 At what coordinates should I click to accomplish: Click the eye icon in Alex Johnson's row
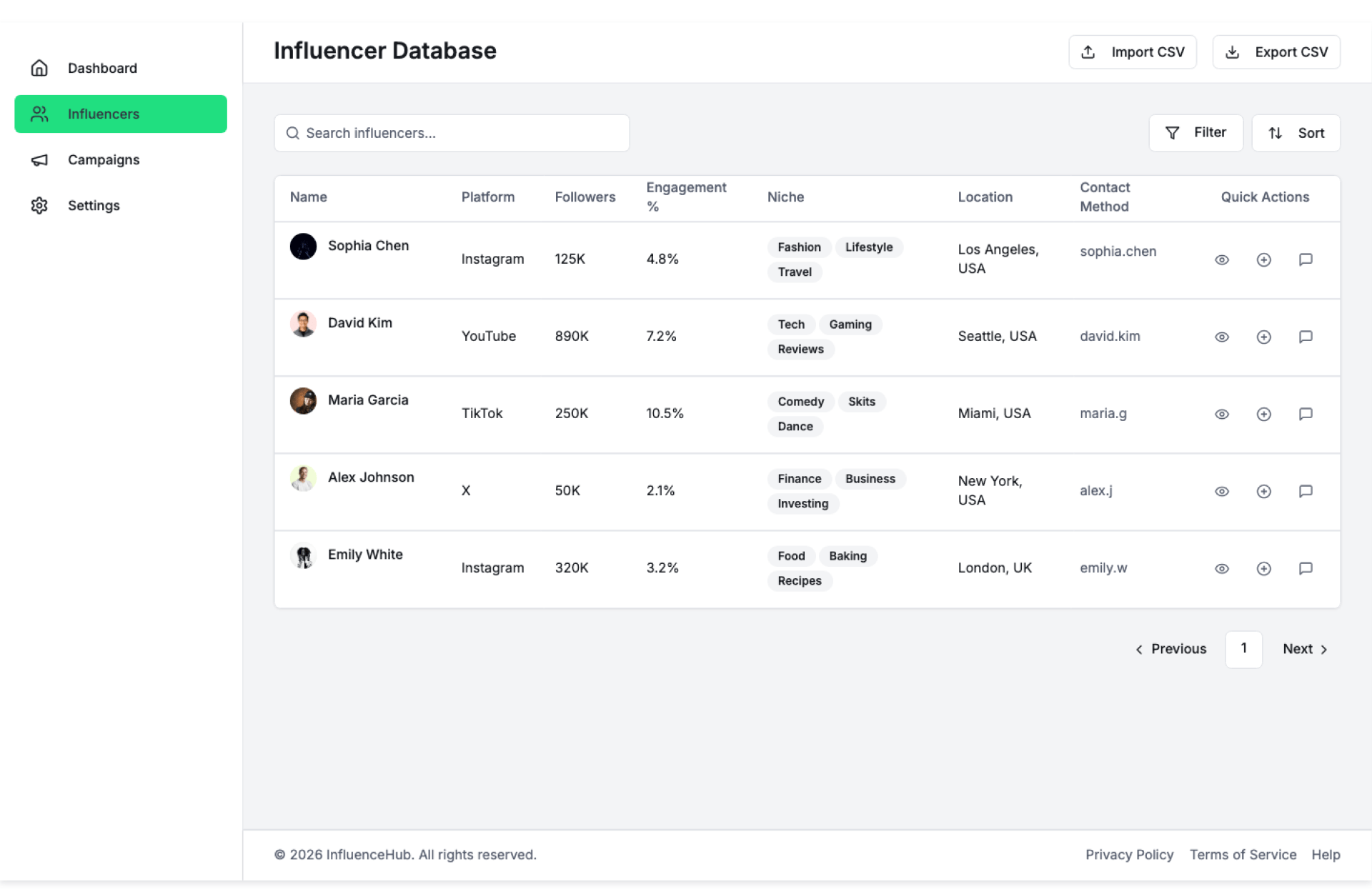point(1222,491)
